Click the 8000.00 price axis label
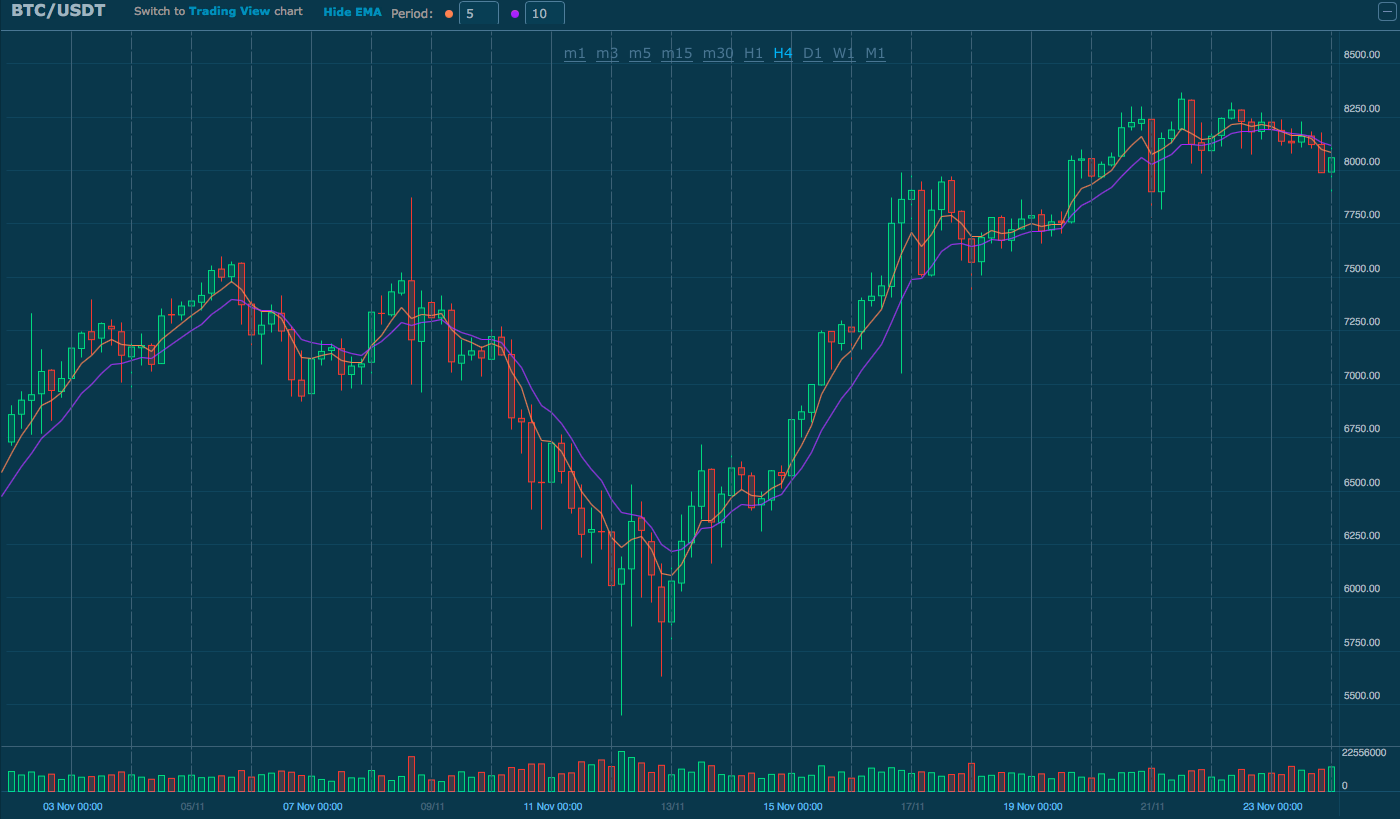The image size is (1400, 819). [1364, 160]
